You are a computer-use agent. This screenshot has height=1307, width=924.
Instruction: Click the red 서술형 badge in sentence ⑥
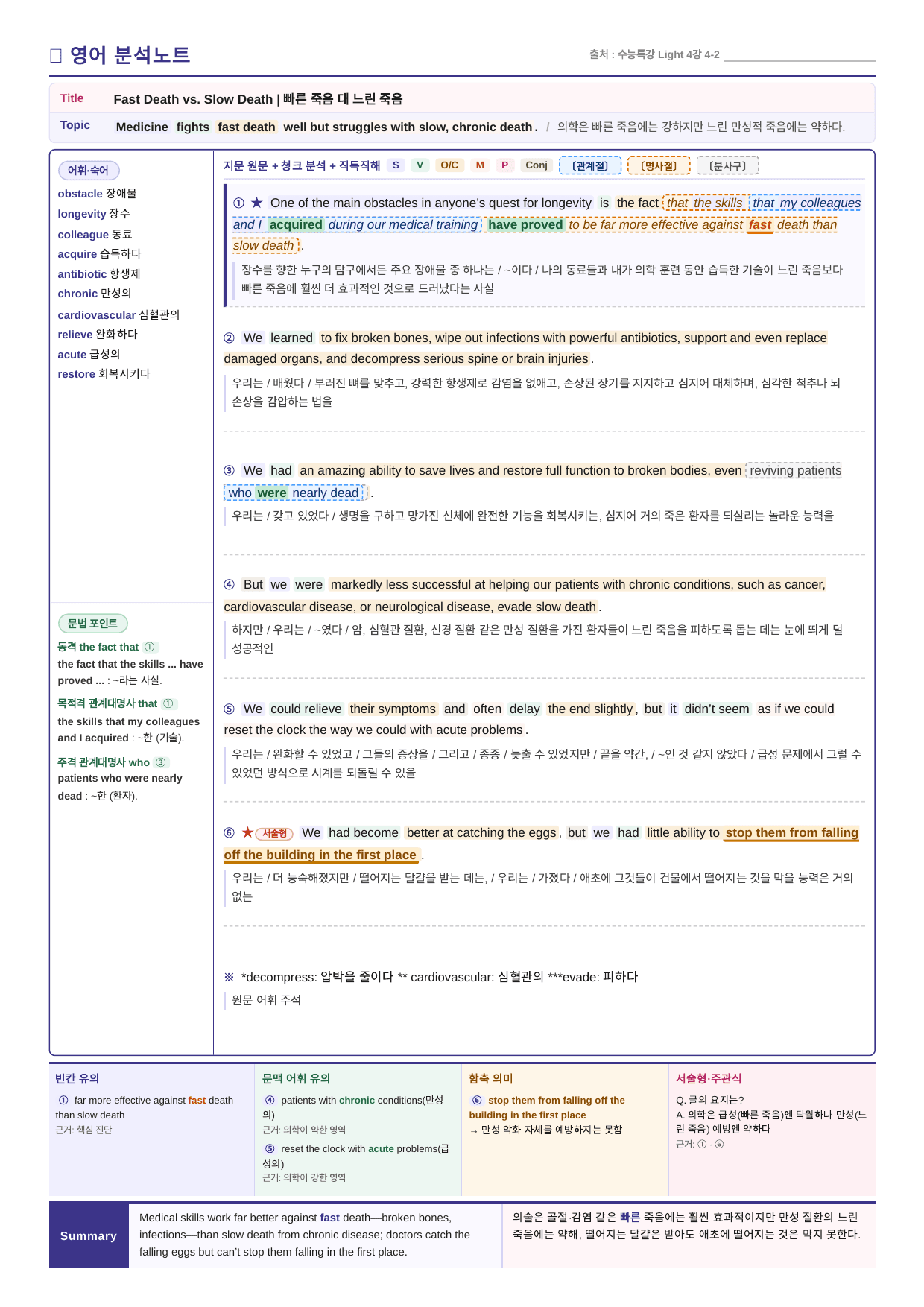274,833
